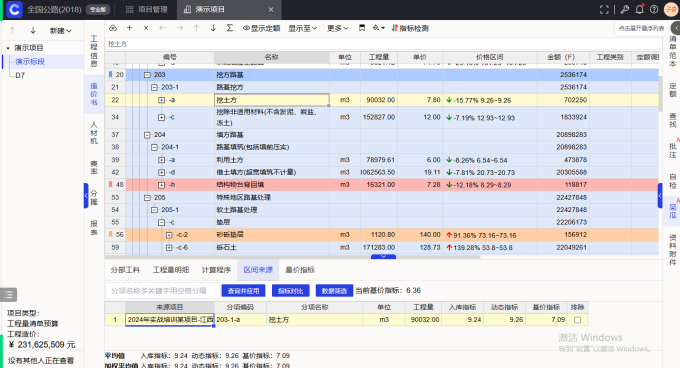This screenshot has width=680, height=368.
Task: Click the help question mark icon
Action: click(x=654, y=10)
